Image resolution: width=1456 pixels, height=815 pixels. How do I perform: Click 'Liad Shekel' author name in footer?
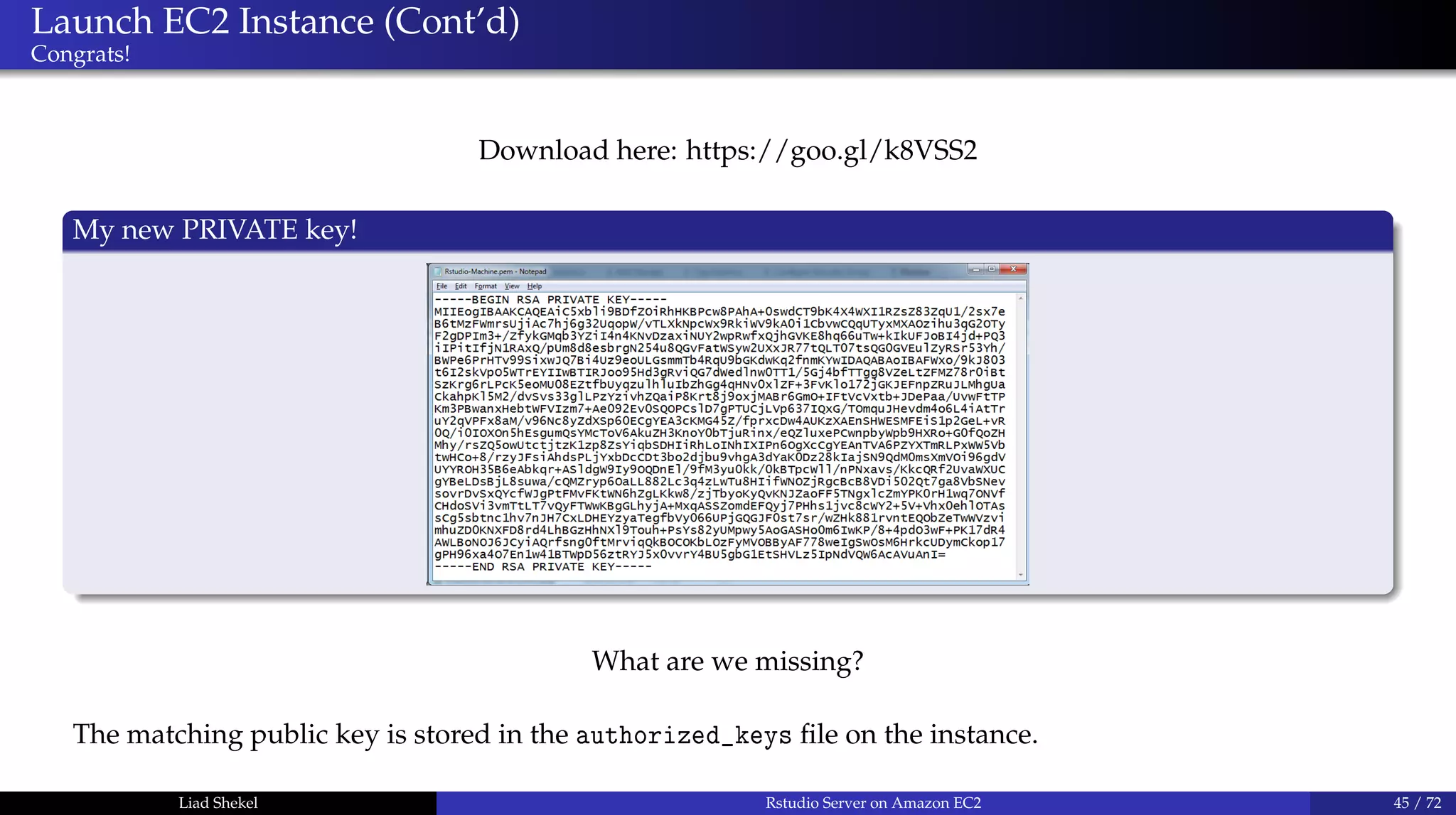coord(218,803)
